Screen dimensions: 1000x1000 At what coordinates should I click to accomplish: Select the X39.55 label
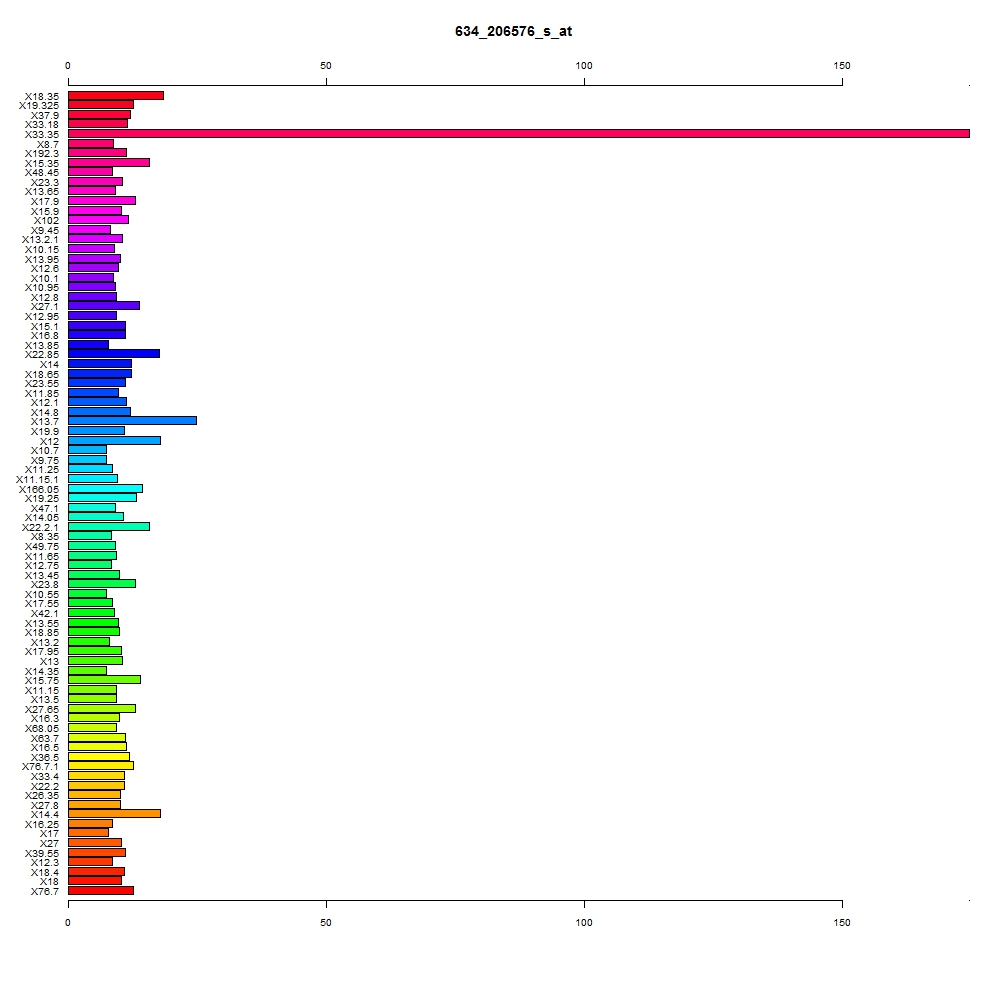(41, 853)
